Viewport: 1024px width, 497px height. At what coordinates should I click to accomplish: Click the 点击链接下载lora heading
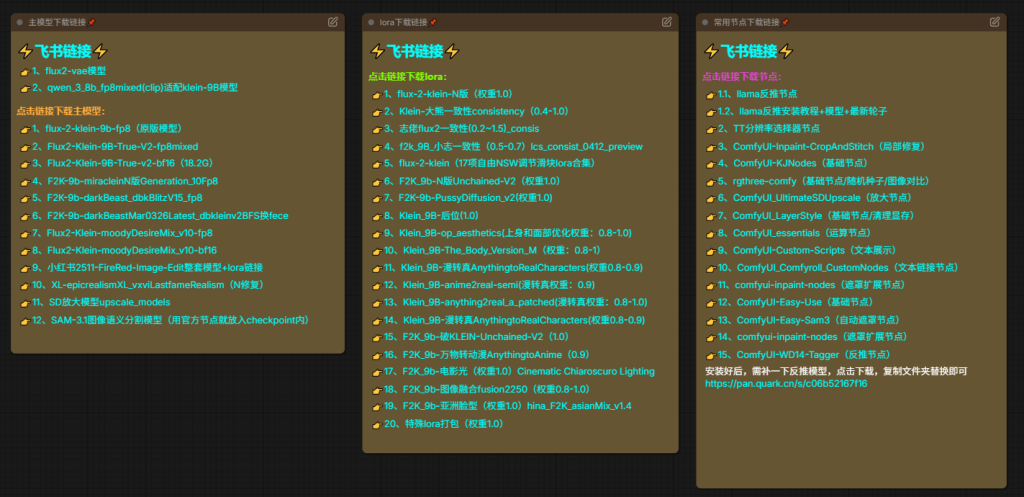[408, 76]
